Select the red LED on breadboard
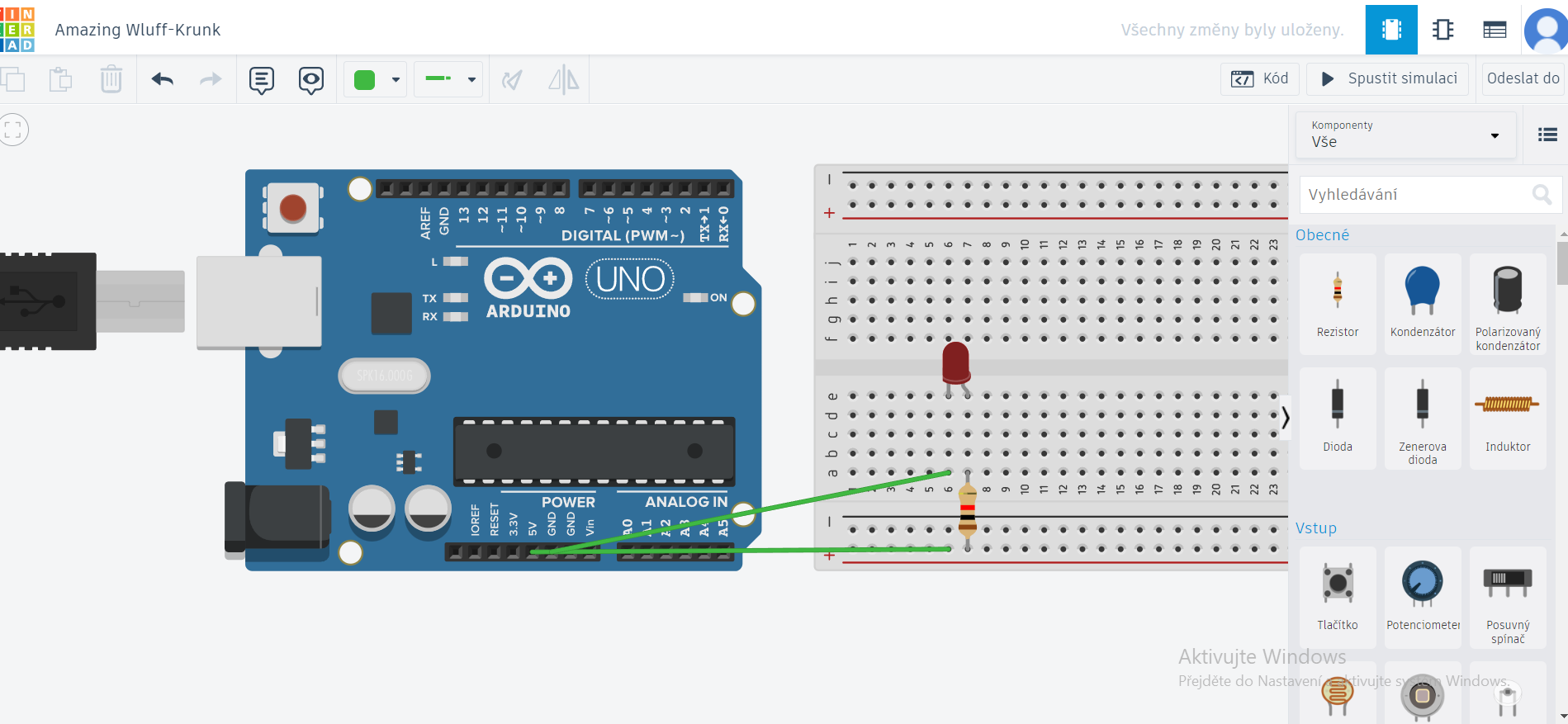 click(956, 367)
